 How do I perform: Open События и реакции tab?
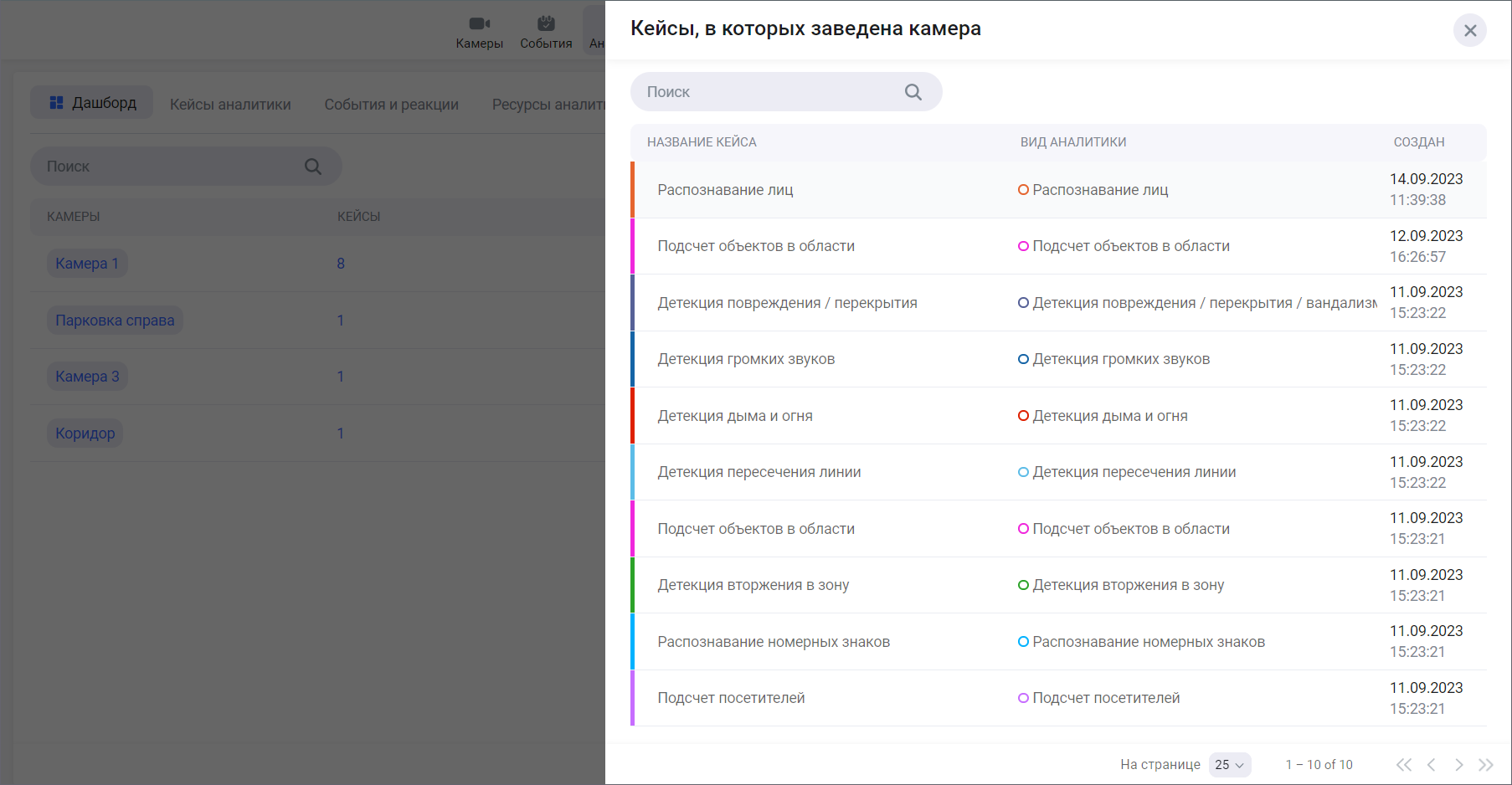391,105
